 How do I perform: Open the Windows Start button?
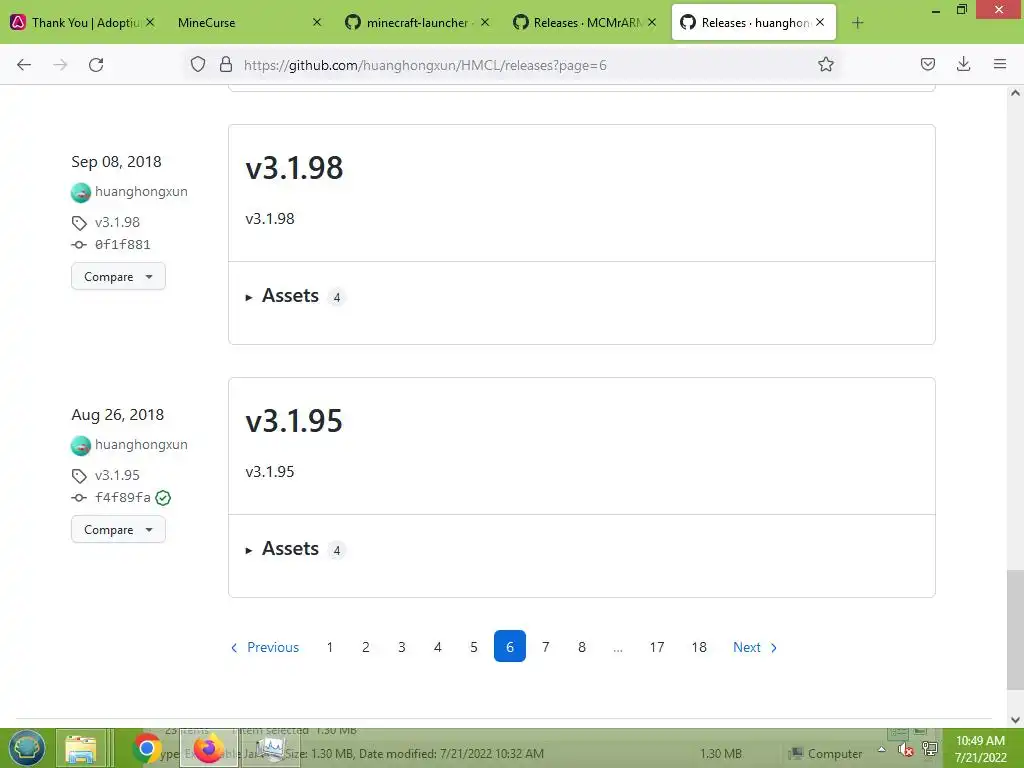[26, 748]
